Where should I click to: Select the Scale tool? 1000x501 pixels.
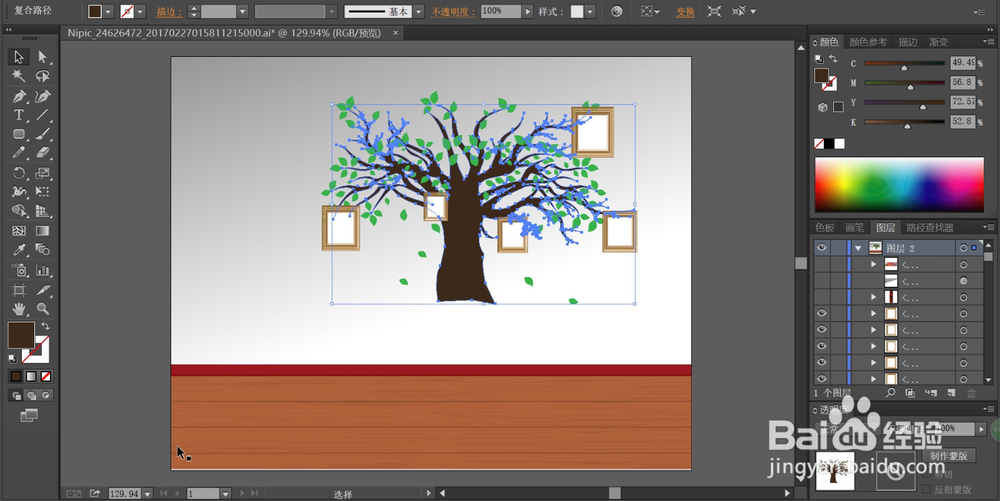[43, 173]
